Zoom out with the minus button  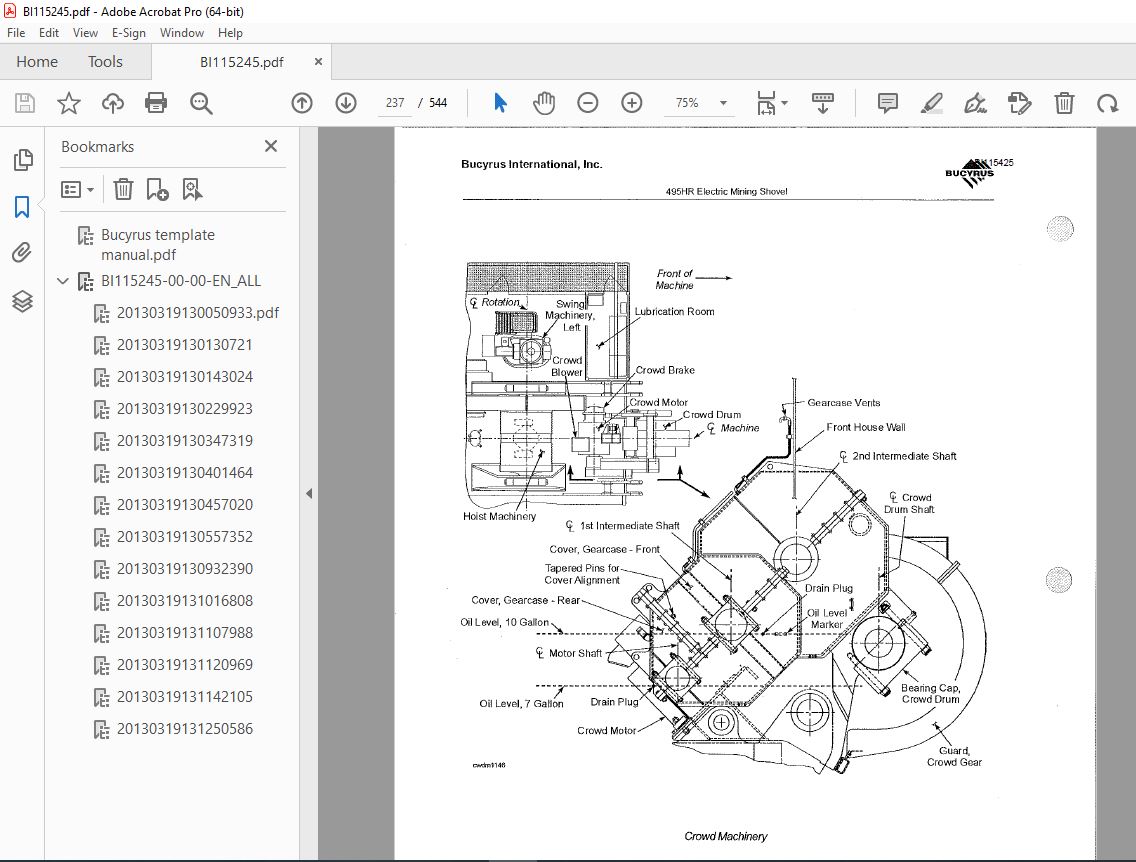(x=588, y=103)
